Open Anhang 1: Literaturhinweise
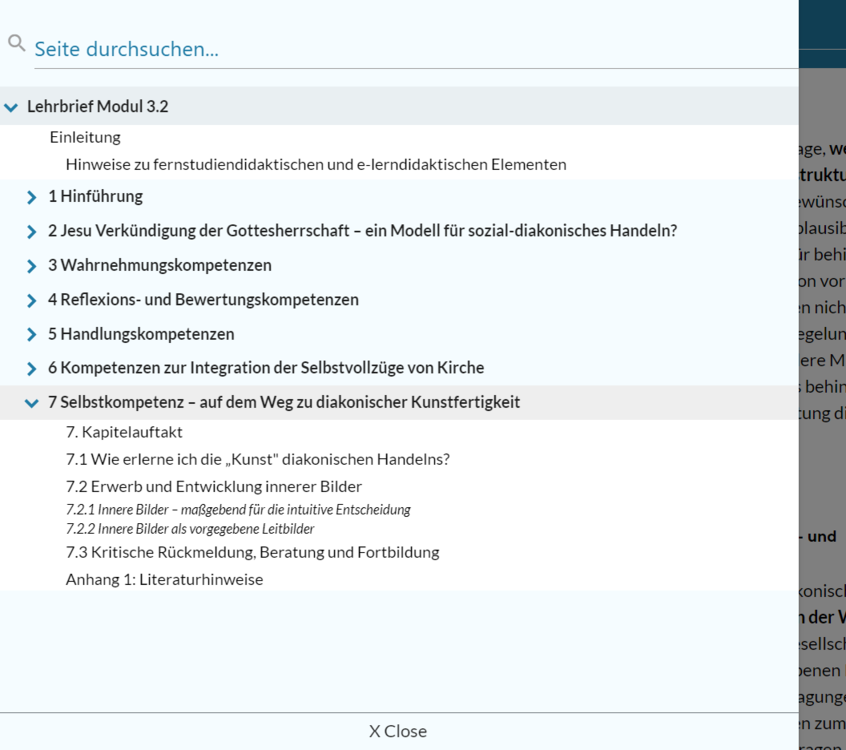 coord(164,579)
